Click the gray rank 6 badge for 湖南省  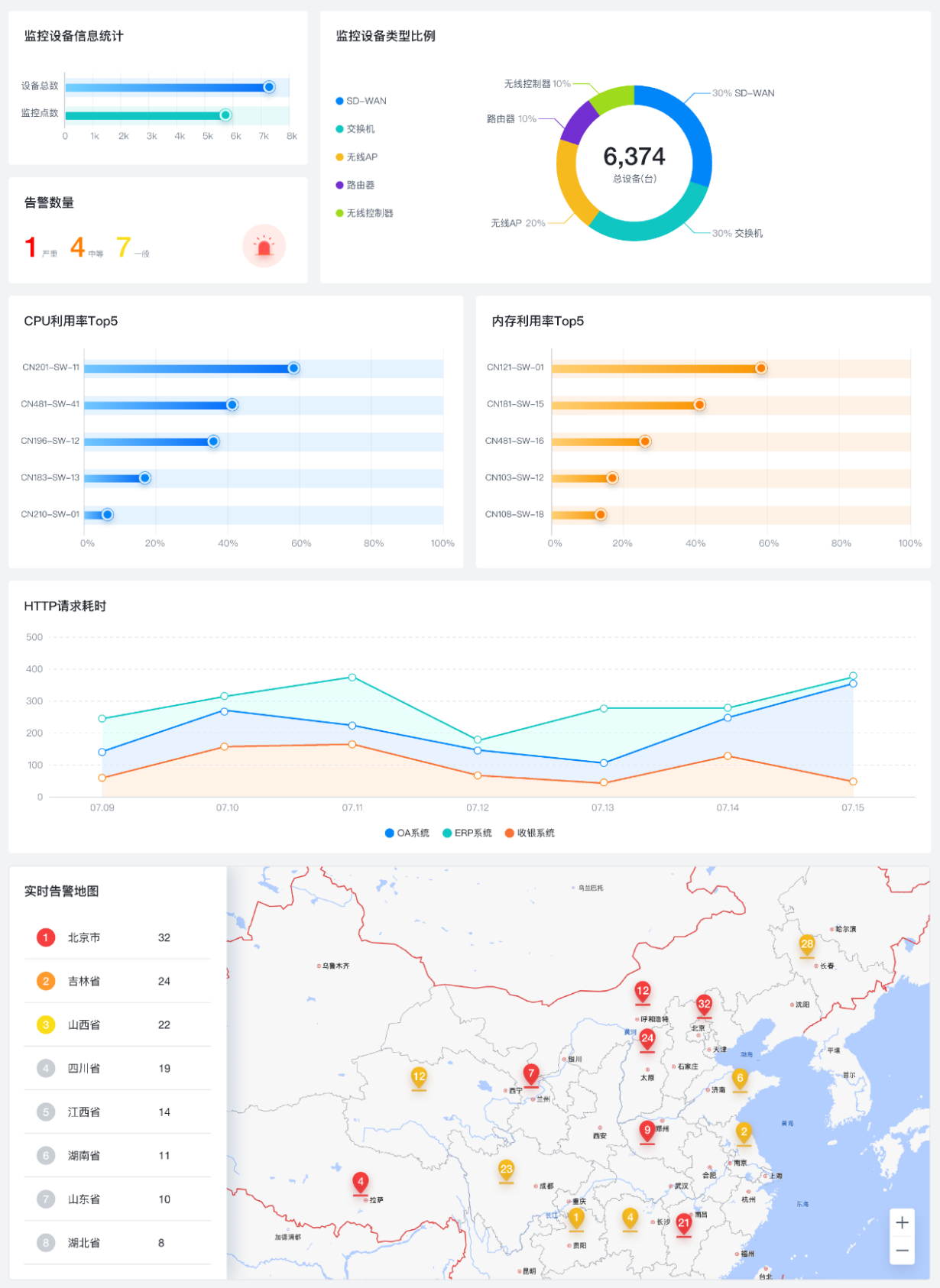(x=46, y=1155)
